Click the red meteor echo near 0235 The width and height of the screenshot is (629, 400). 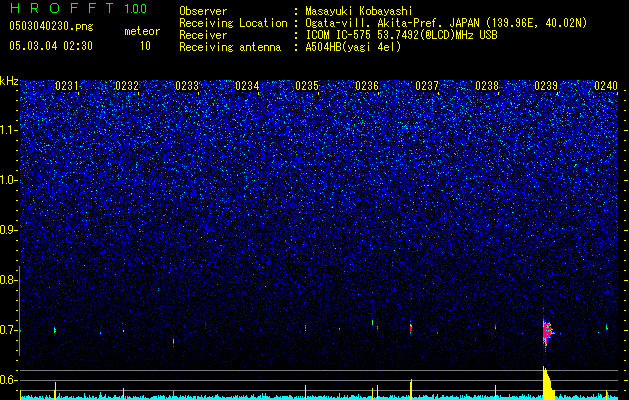[x=306, y=328]
